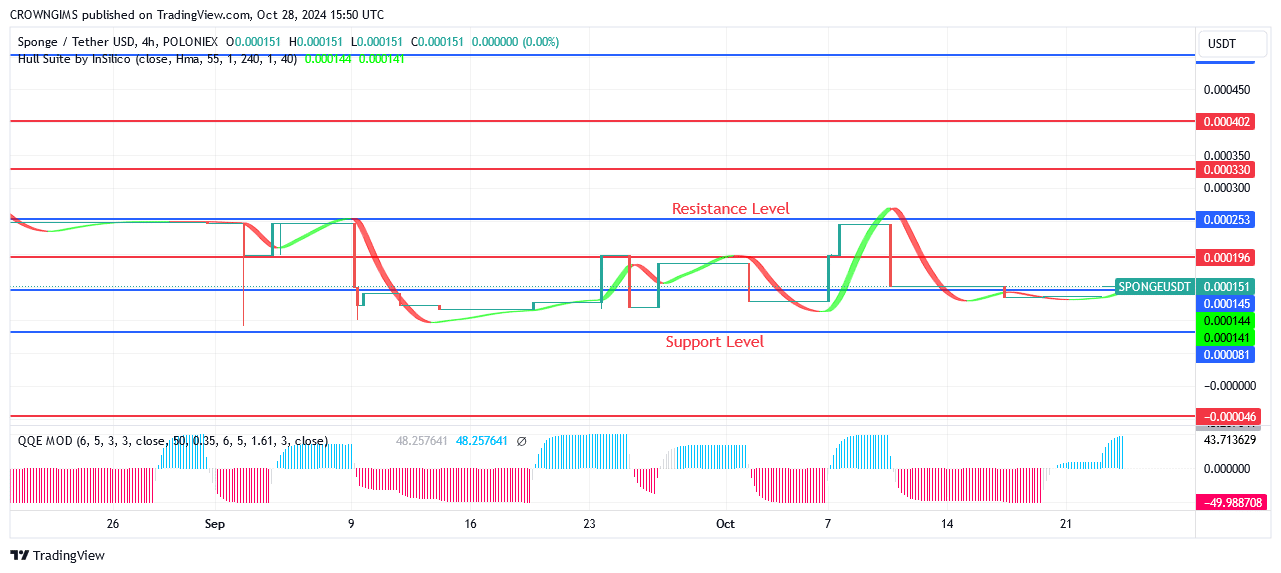Click the ∅ symbol in QQE legend
Screen dimensions: 1281x573
pyautogui.click(x=521, y=441)
